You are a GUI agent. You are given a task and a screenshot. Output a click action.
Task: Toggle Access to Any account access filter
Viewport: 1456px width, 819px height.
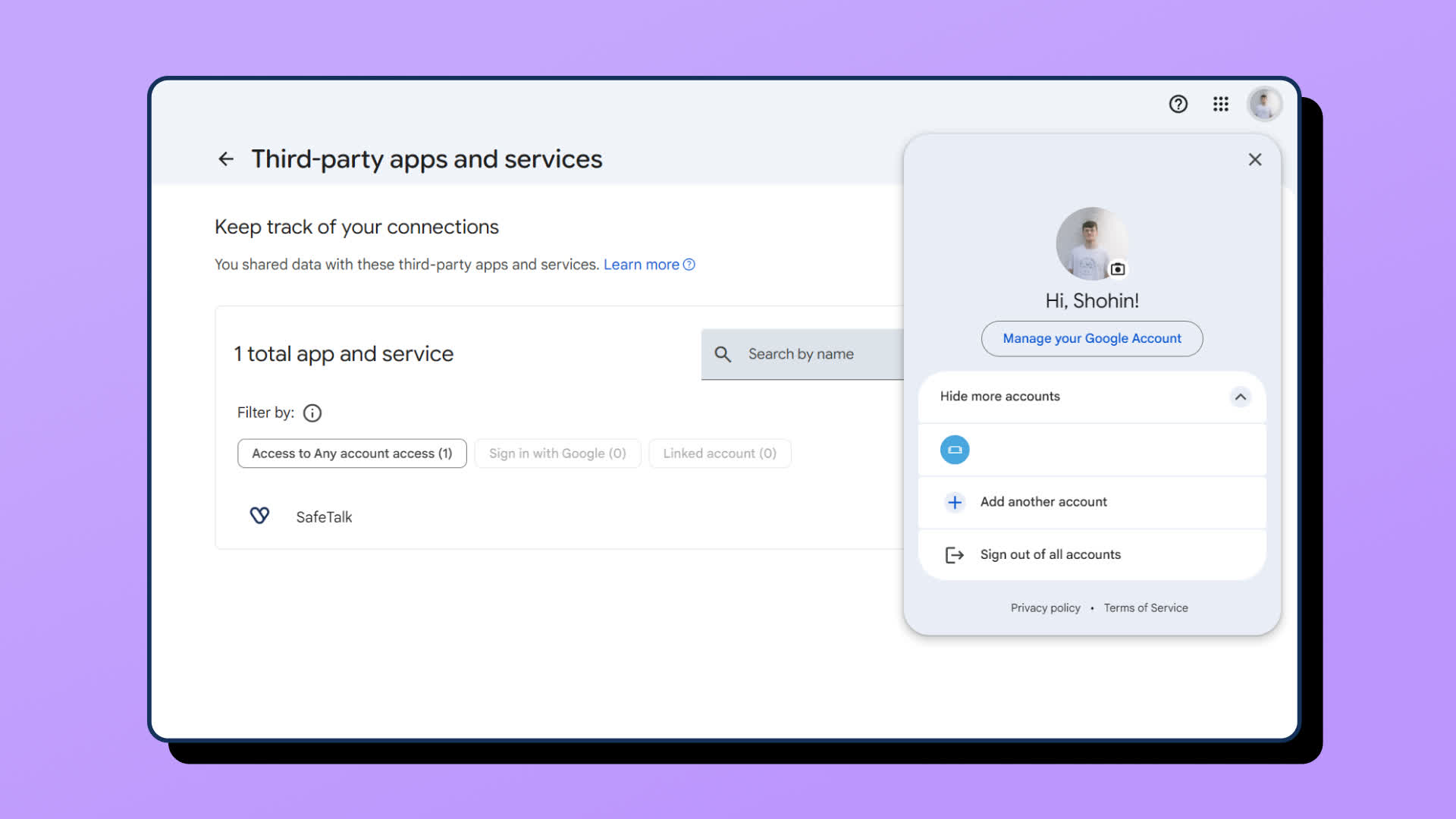pyautogui.click(x=352, y=453)
